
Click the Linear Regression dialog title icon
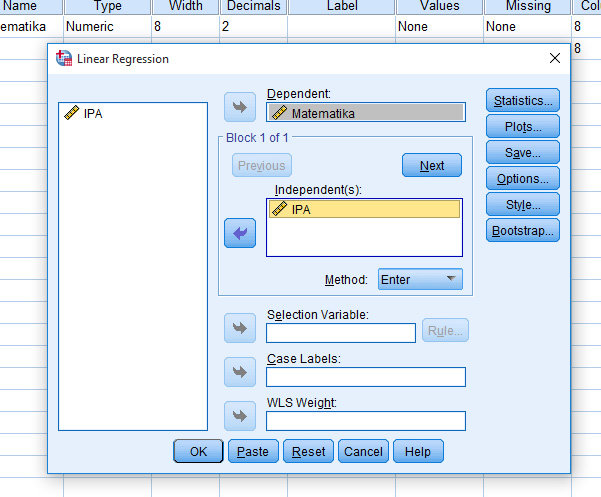point(64,58)
